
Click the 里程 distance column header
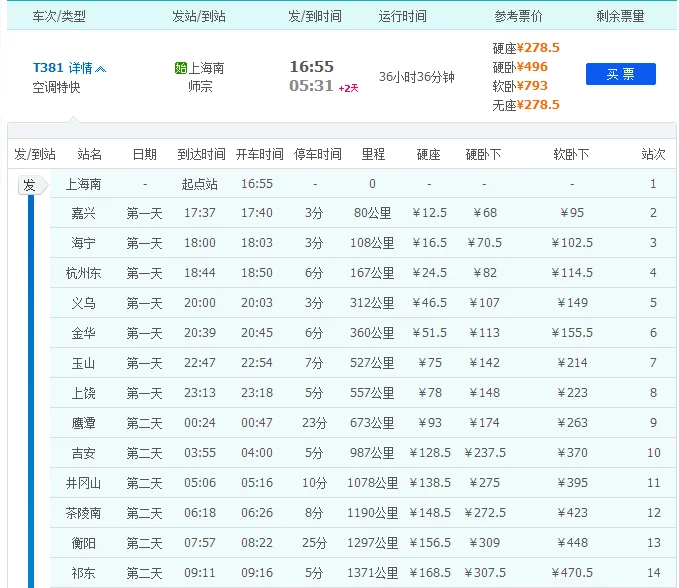(373, 154)
